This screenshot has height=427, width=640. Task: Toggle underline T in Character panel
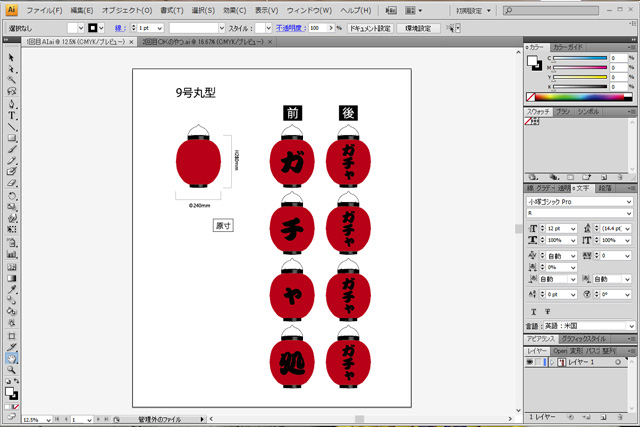click(x=533, y=311)
